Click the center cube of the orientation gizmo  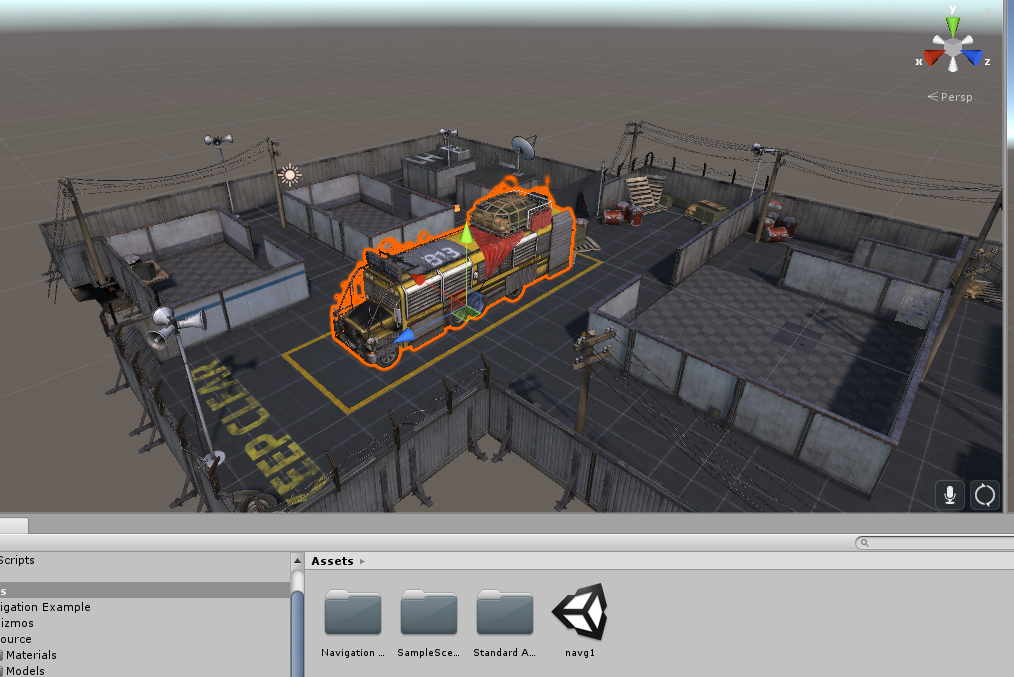point(953,48)
